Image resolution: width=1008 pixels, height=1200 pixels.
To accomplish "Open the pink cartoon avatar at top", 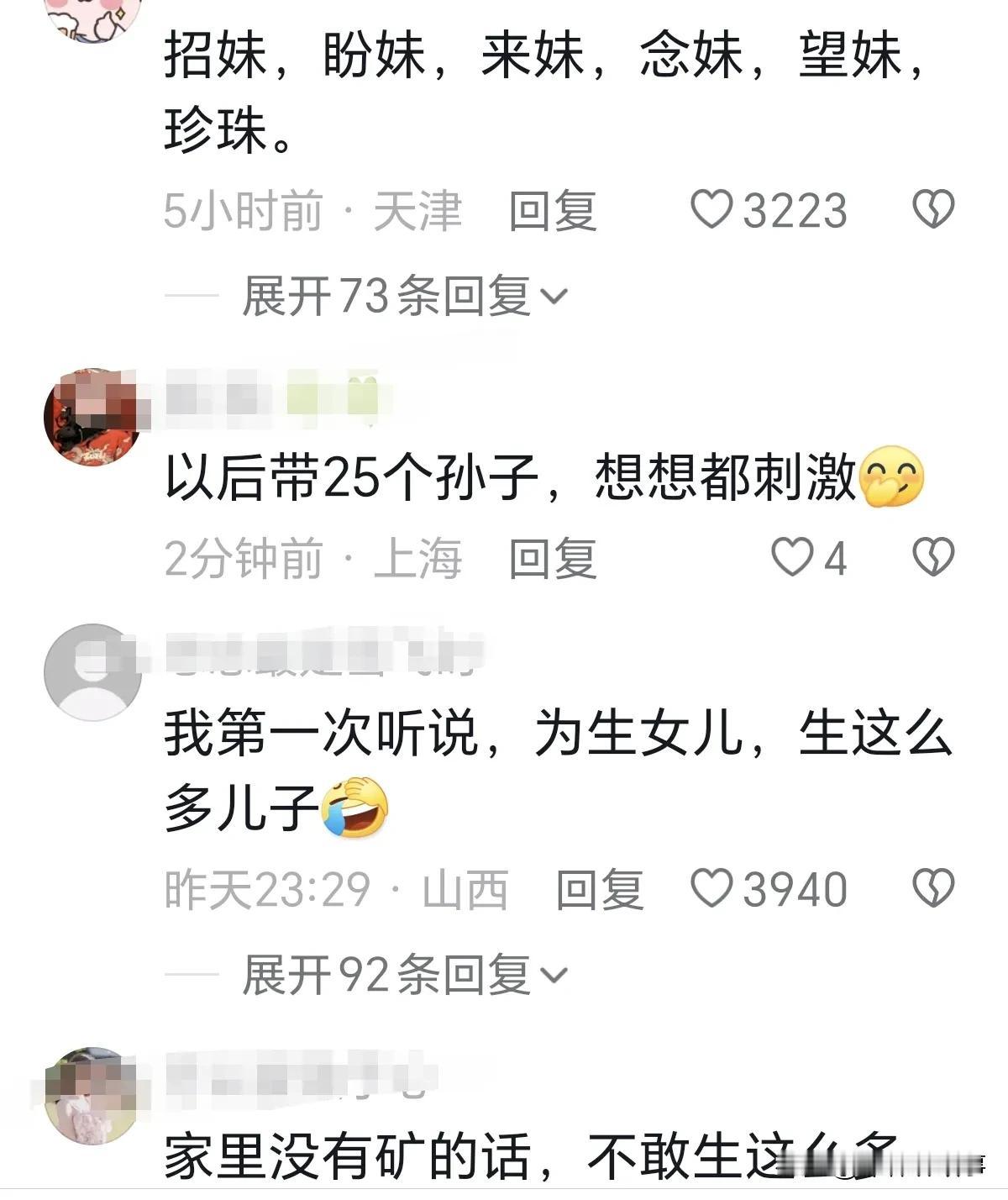I will [93, 17].
